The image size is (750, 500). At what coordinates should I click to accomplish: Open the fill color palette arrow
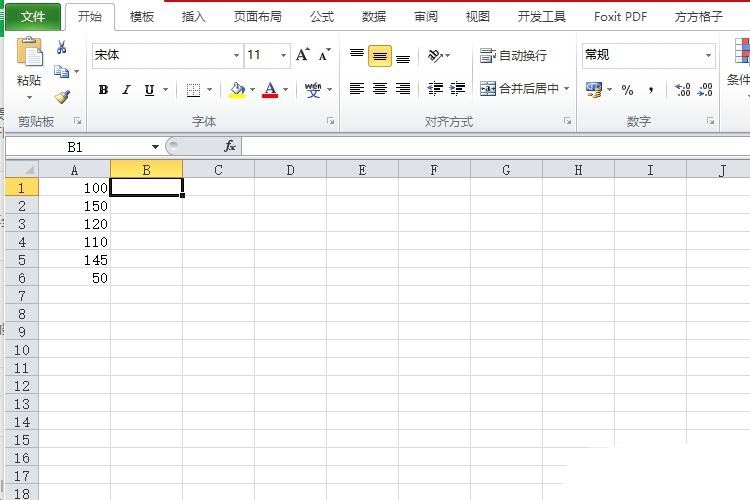point(252,89)
